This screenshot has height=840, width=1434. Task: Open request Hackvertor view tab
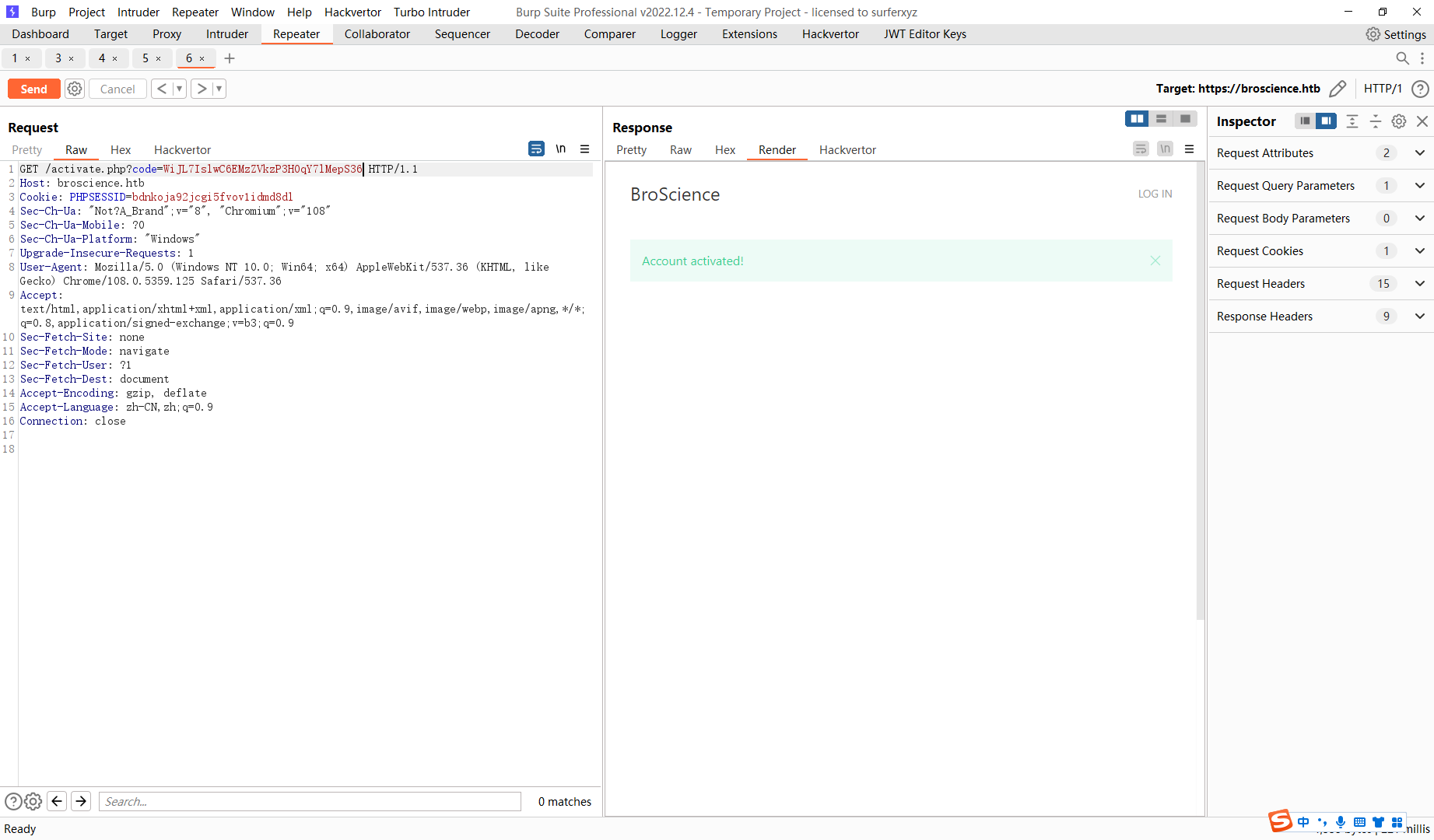coord(182,150)
